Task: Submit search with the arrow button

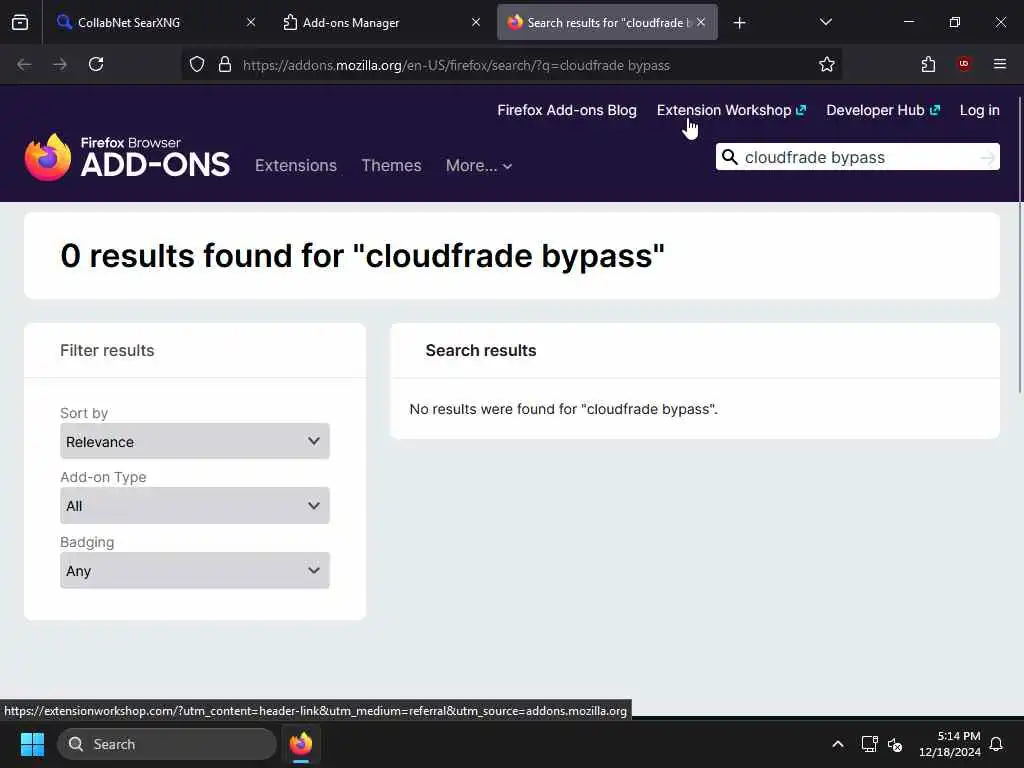Action: pyautogui.click(x=987, y=157)
